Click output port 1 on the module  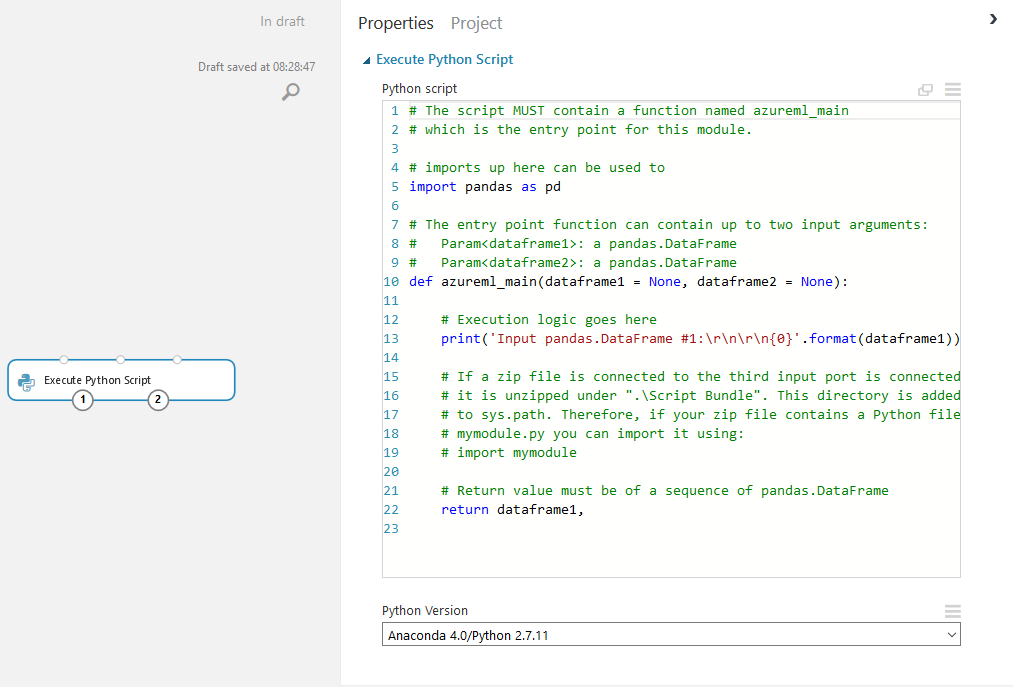pyautogui.click(x=83, y=400)
